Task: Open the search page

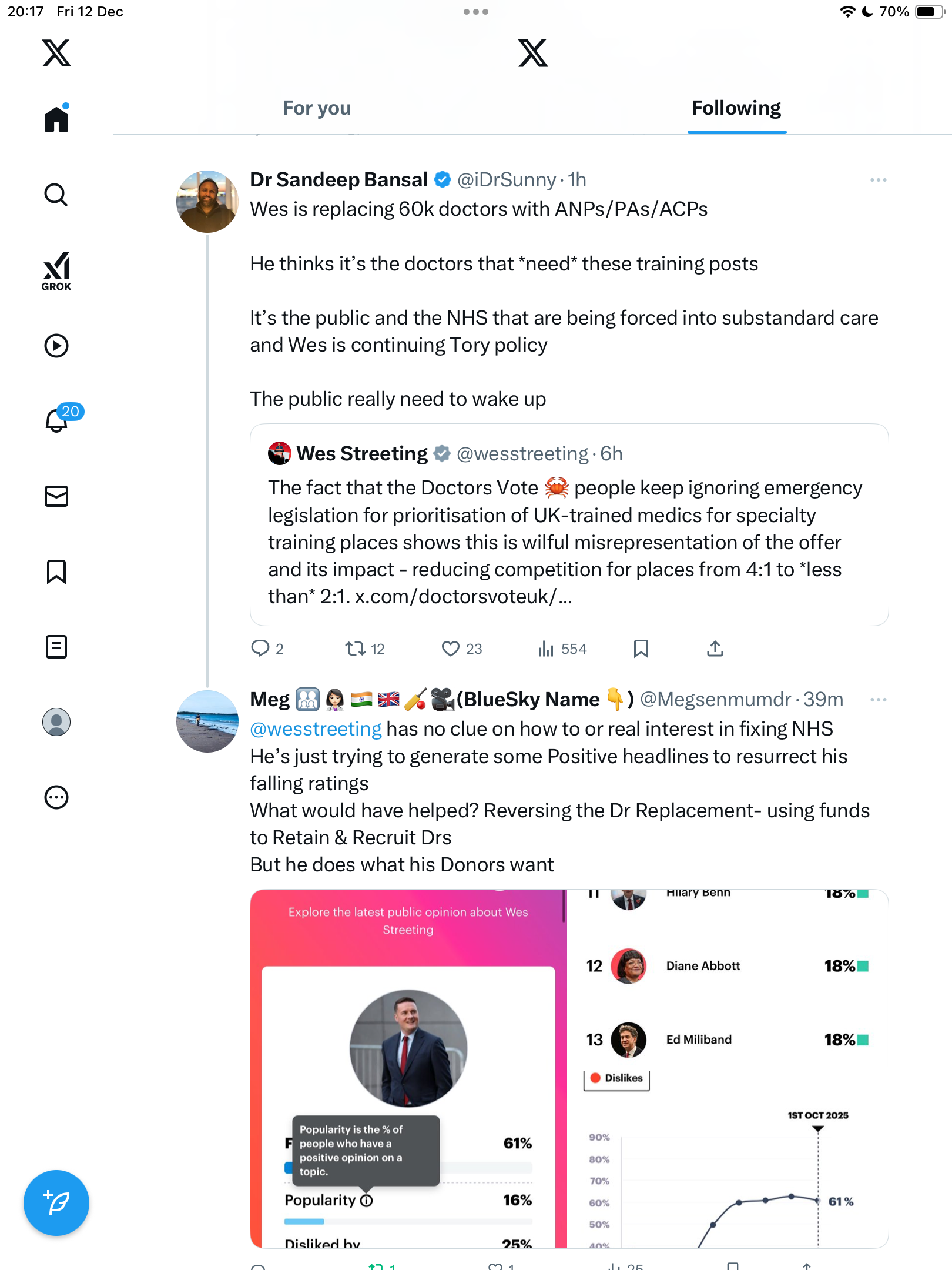Action: click(x=56, y=195)
